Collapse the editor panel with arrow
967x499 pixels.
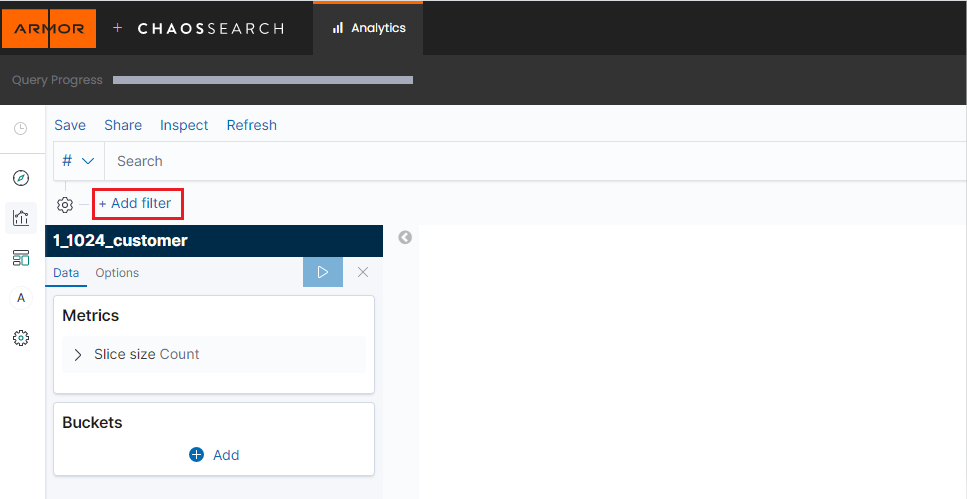405,238
